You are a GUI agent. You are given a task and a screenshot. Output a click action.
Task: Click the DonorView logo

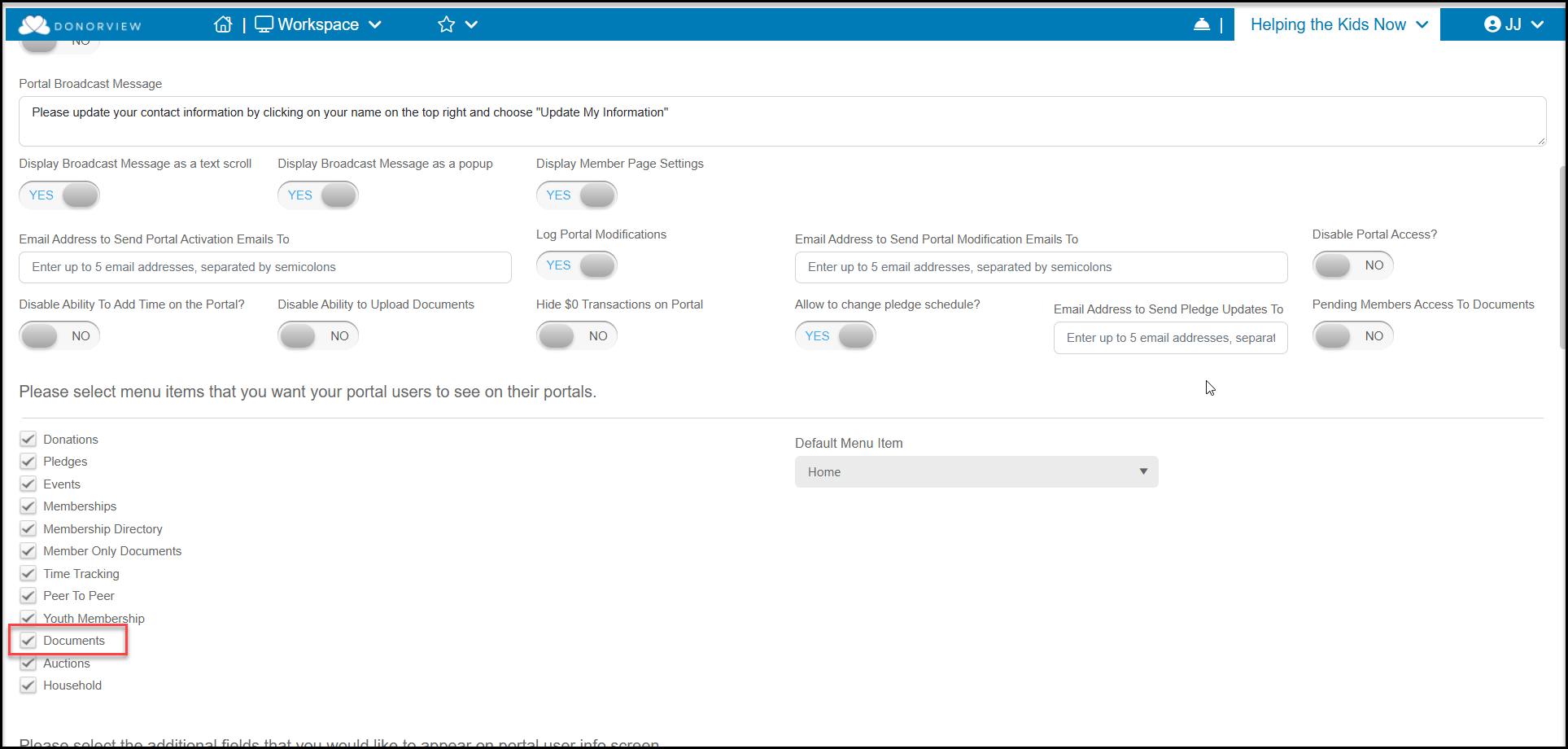(x=80, y=25)
